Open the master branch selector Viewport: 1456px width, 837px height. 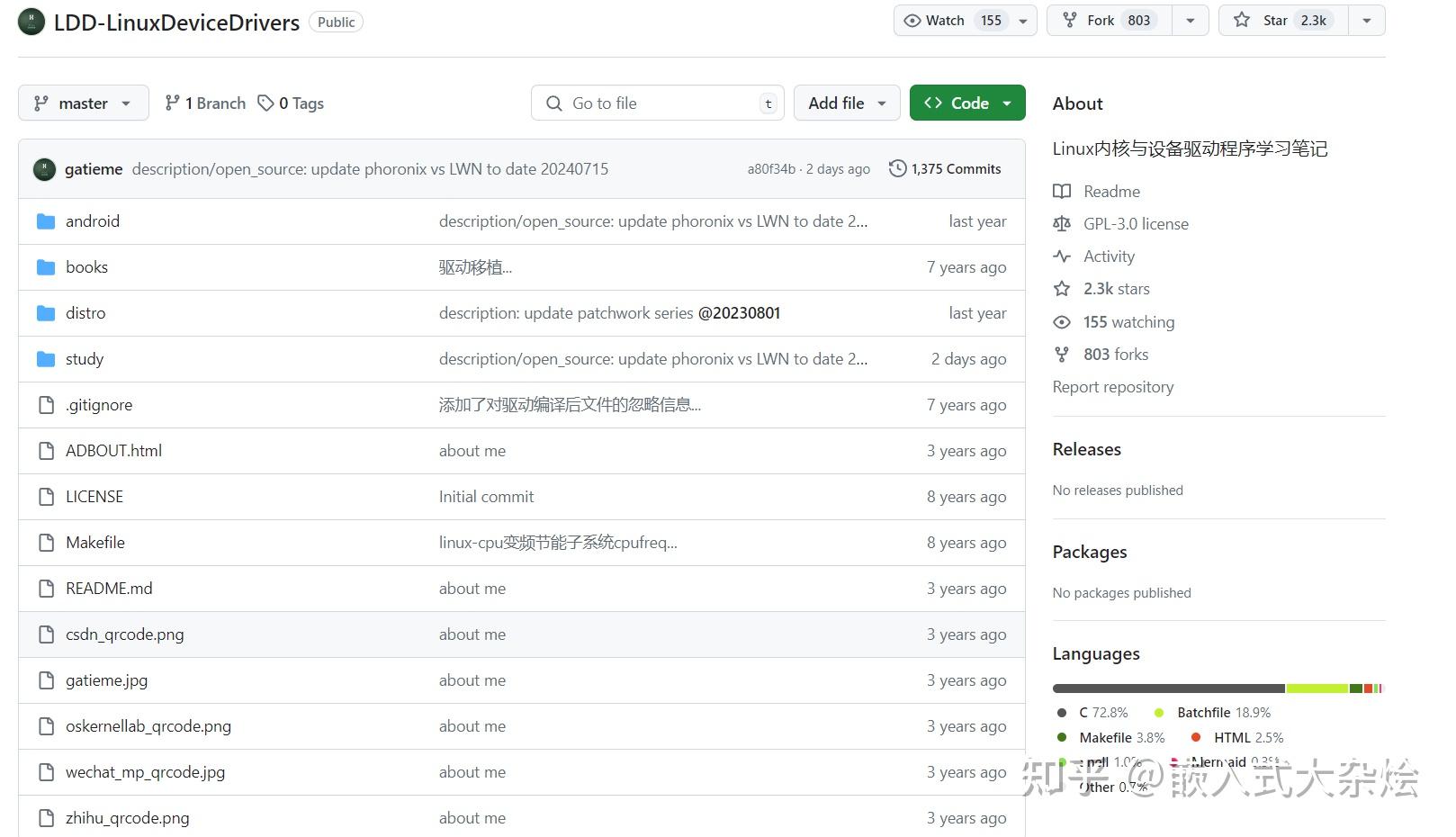82,103
